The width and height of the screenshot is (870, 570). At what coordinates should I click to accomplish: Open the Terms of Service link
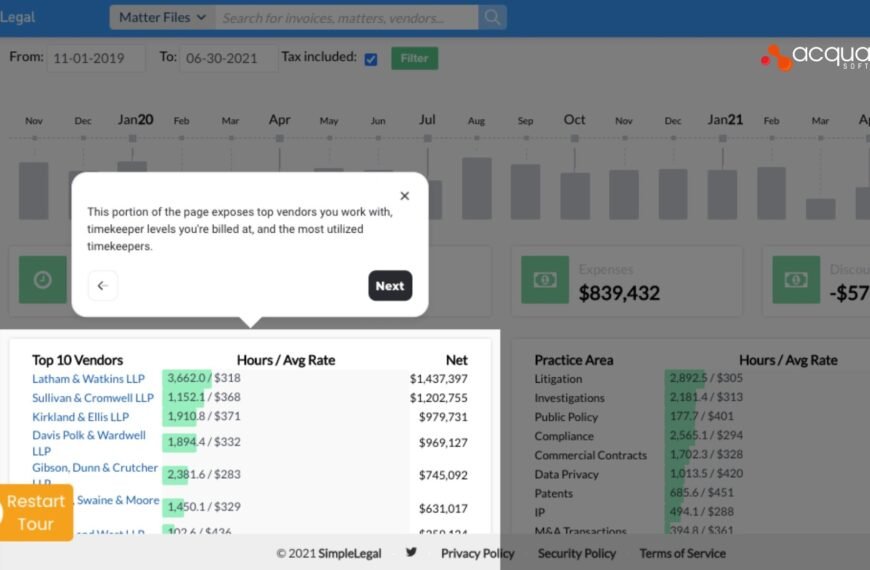[x=682, y=553]
